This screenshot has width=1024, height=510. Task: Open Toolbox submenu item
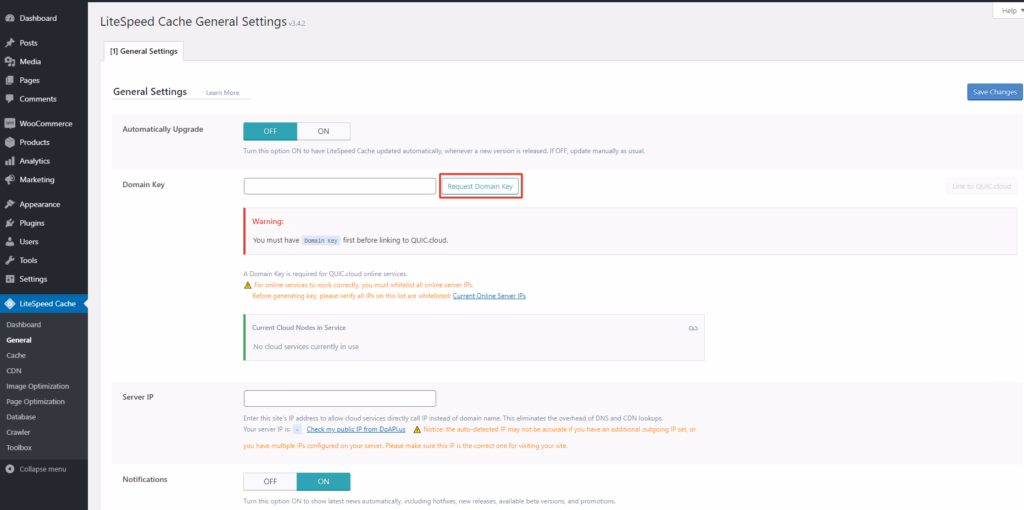pyautogui.click(x=19, y=448)
